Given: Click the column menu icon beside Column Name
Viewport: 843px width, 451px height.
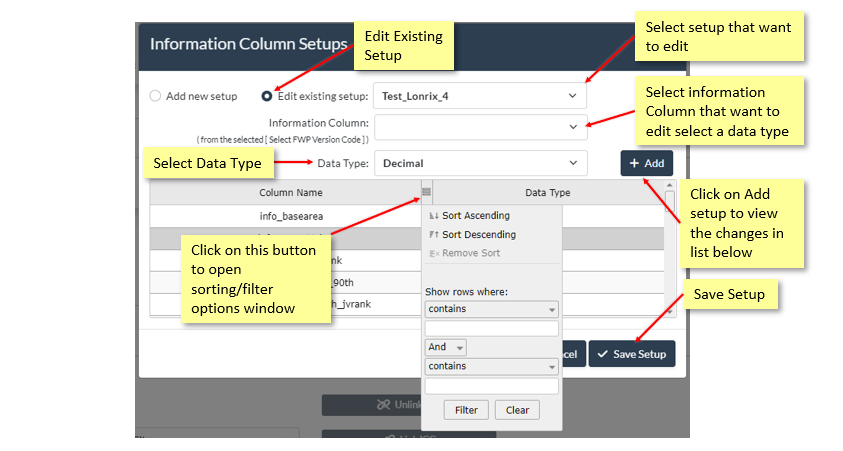Looking at the screenshot, I should (426, 192).
